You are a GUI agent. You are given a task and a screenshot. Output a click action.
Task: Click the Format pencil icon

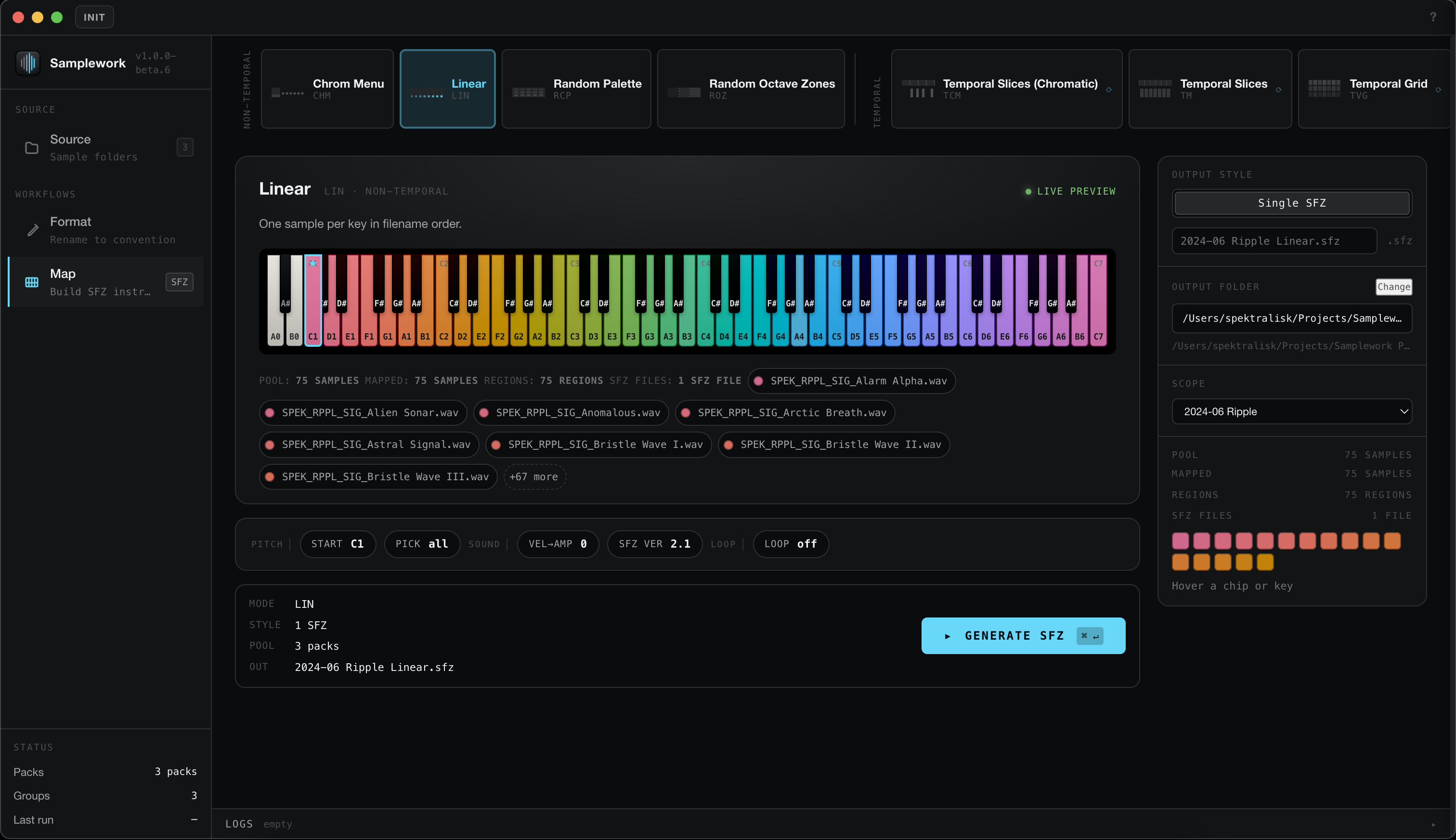33,230
